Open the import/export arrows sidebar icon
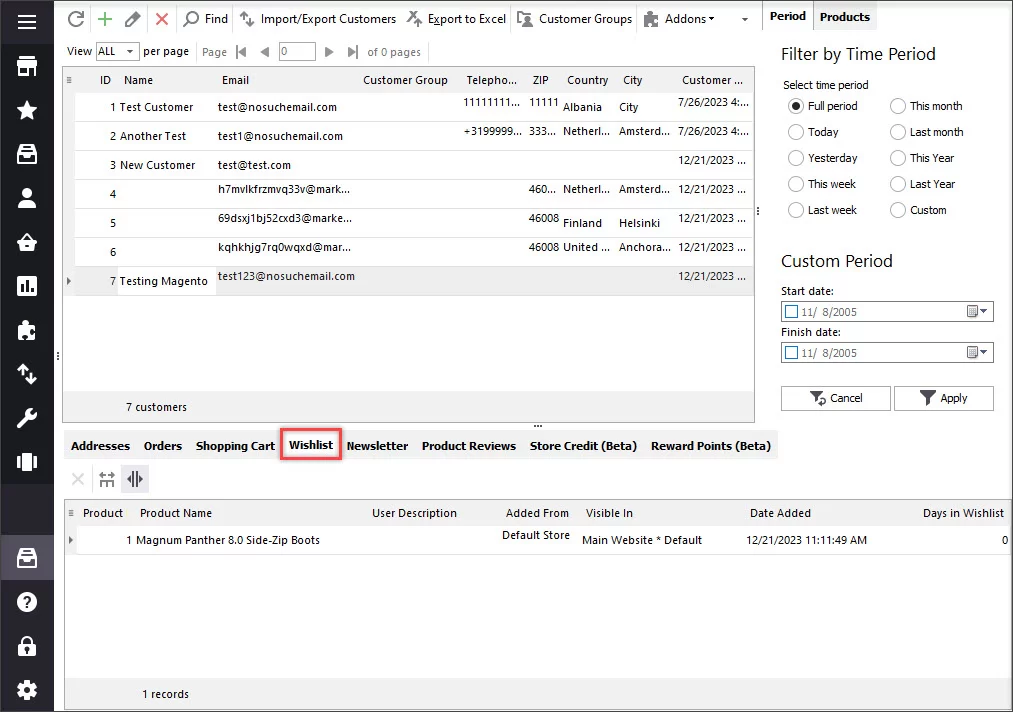 coord(26,373)
